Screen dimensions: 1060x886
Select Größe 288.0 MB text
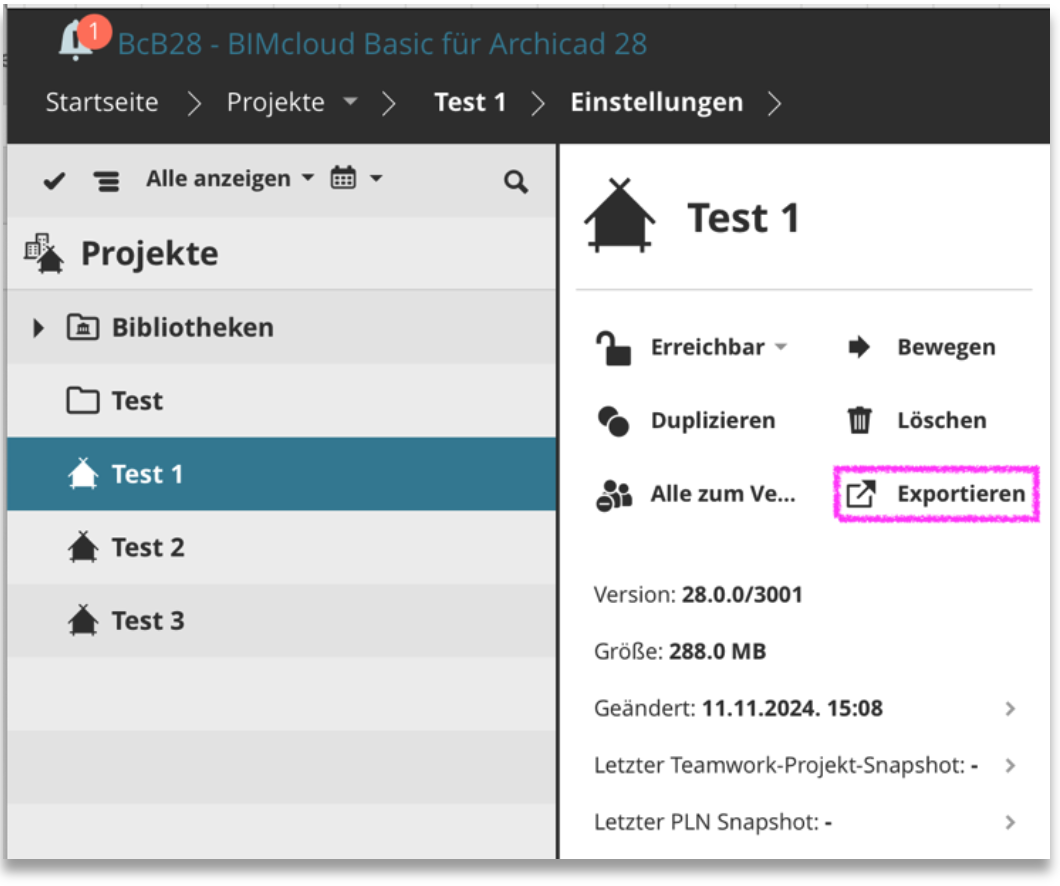click(680, 651)
